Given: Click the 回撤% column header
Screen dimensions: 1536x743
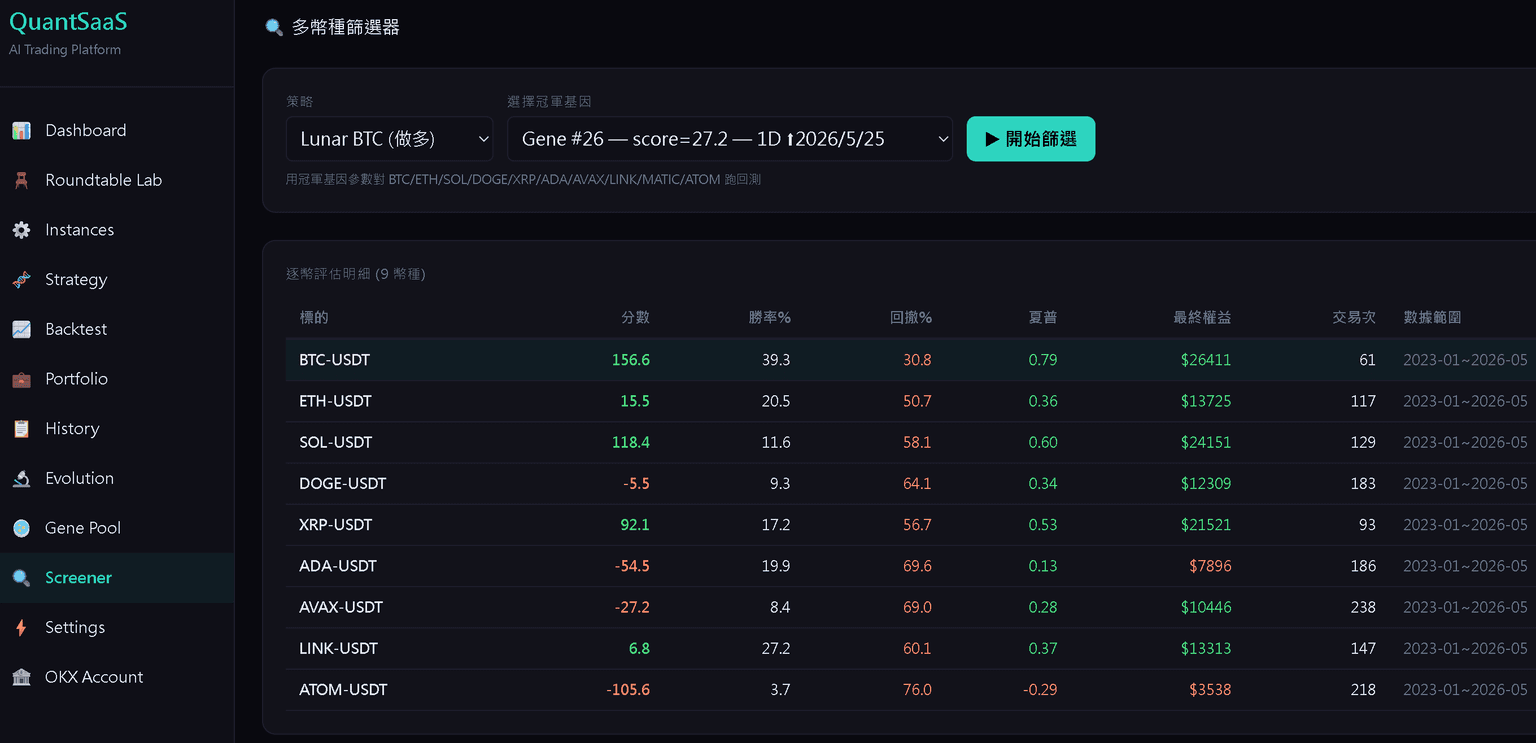Looking at the screenshot, I should [x=911, y=317].
